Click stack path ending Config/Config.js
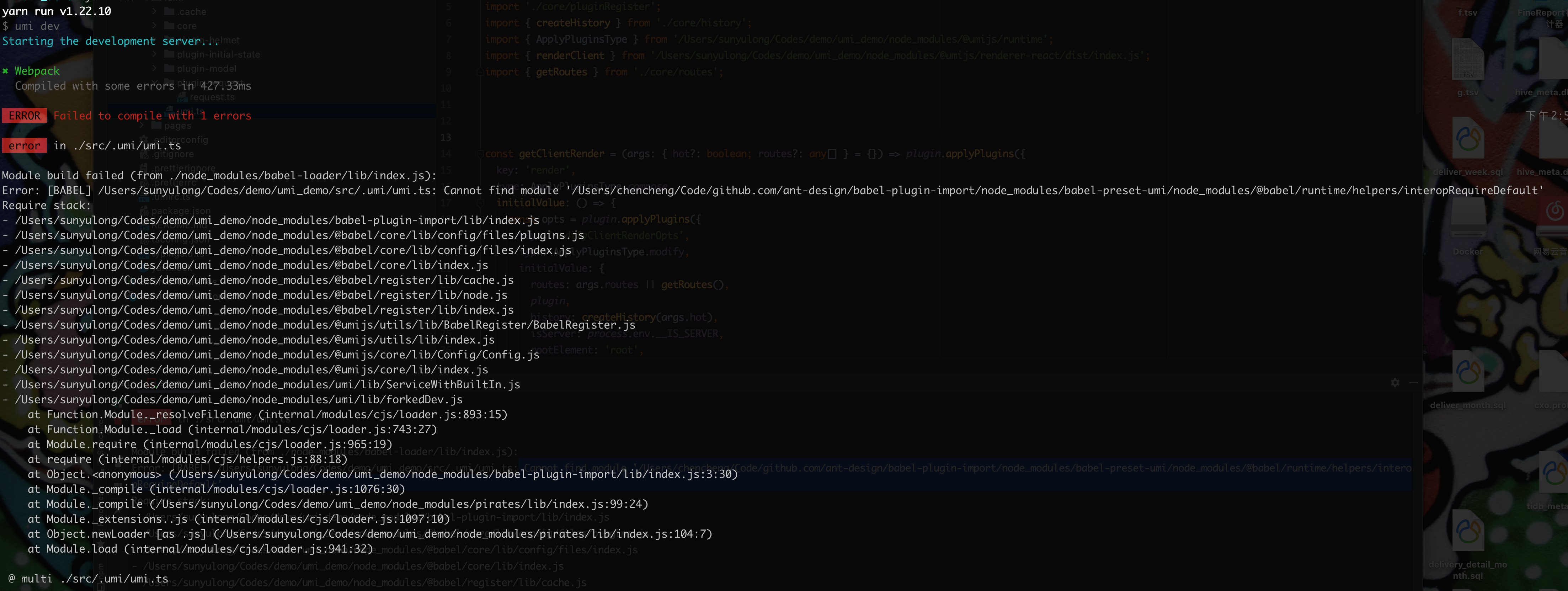The image size is (1568, 591). click(x=271, y=354)
